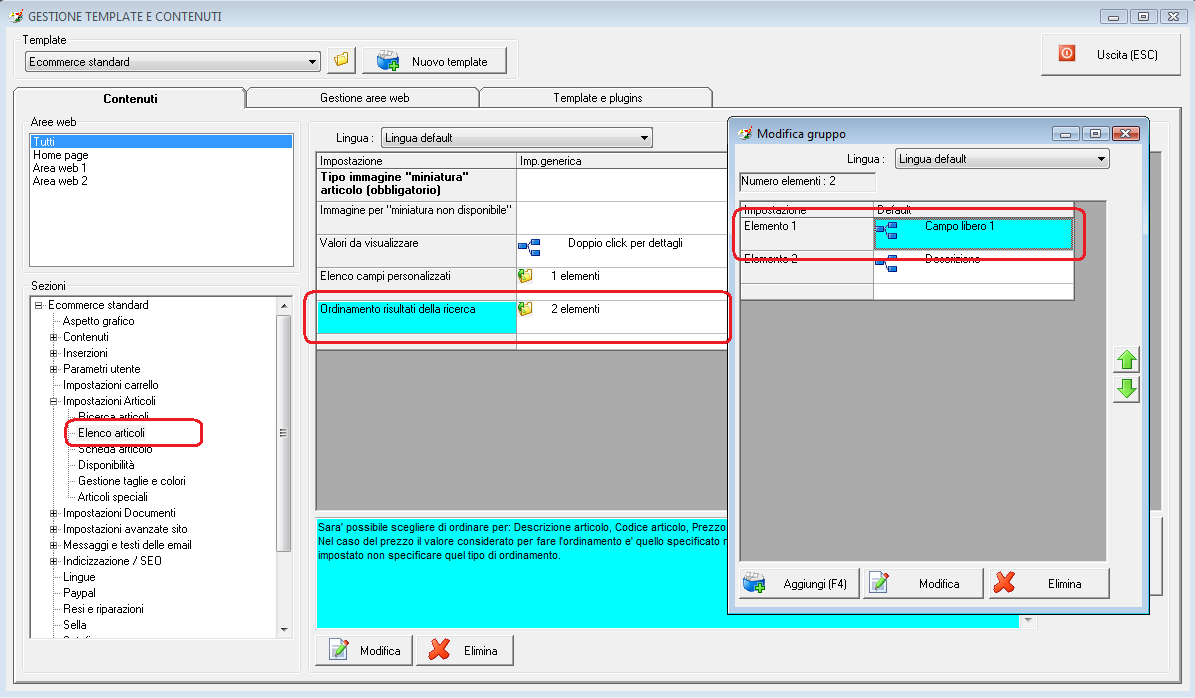Click Elimina button in Modifica gruppo
Screen dimensions: 1195x698
coord(1049,584)
